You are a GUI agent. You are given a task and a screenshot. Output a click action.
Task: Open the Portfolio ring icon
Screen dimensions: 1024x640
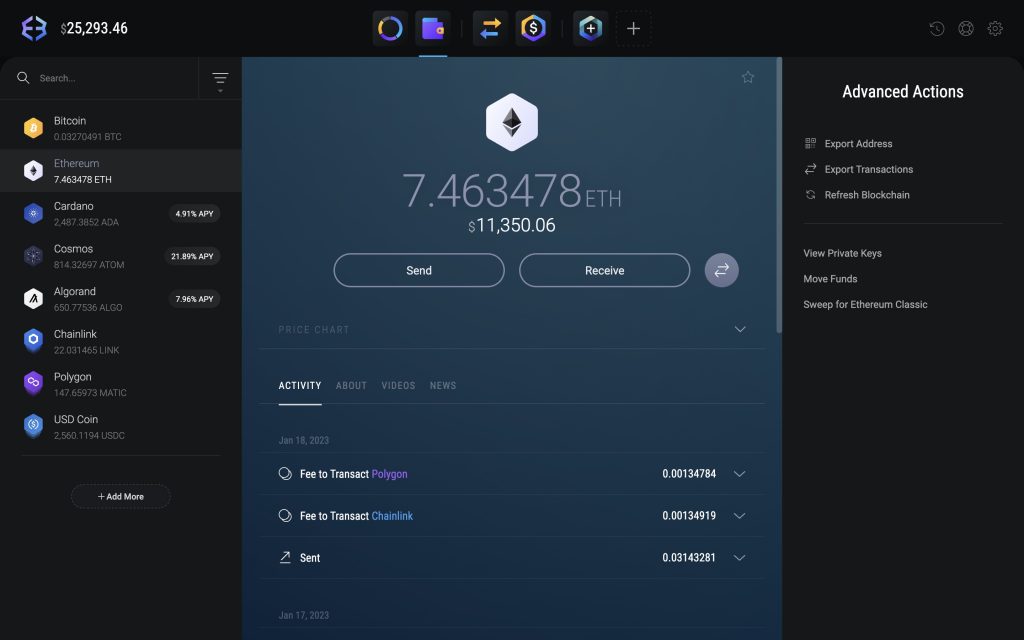point(390,28)
